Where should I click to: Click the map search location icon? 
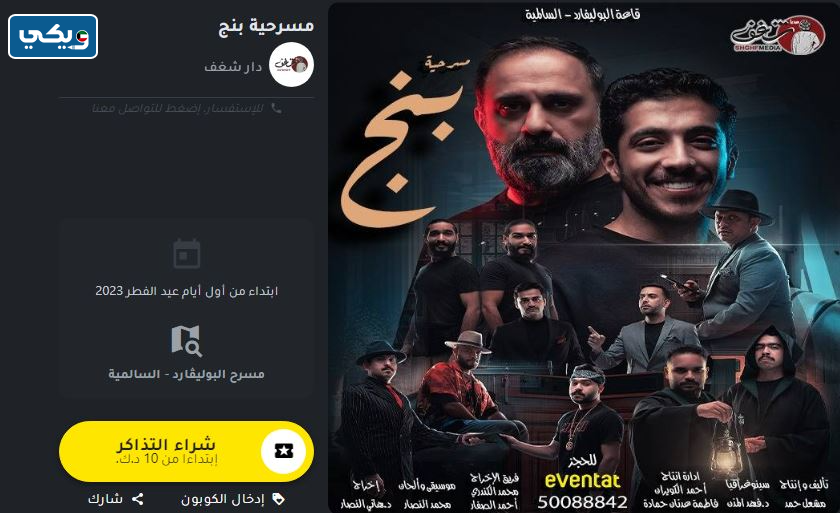point(187,340)
